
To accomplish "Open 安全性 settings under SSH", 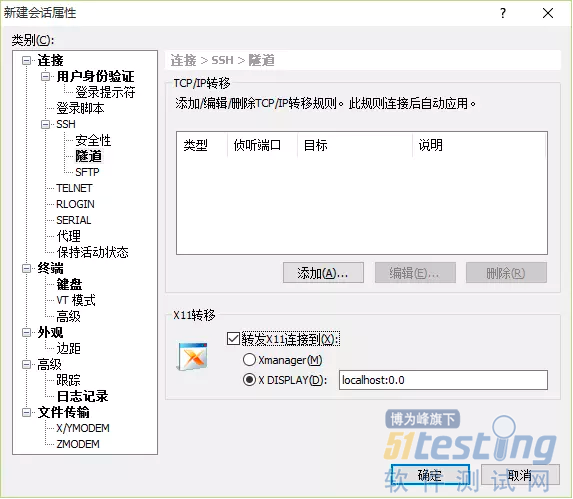I will click(93, 140).
